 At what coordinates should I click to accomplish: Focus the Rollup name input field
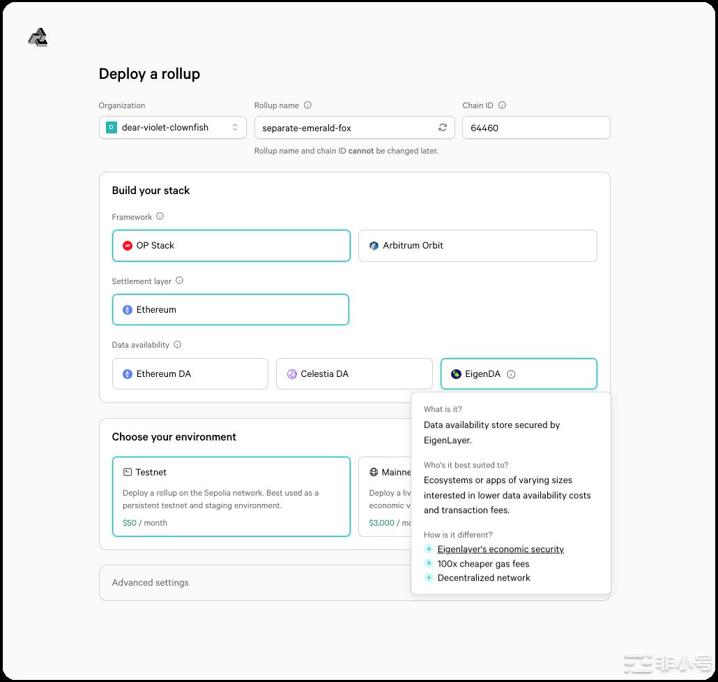(x=354, y=127)
